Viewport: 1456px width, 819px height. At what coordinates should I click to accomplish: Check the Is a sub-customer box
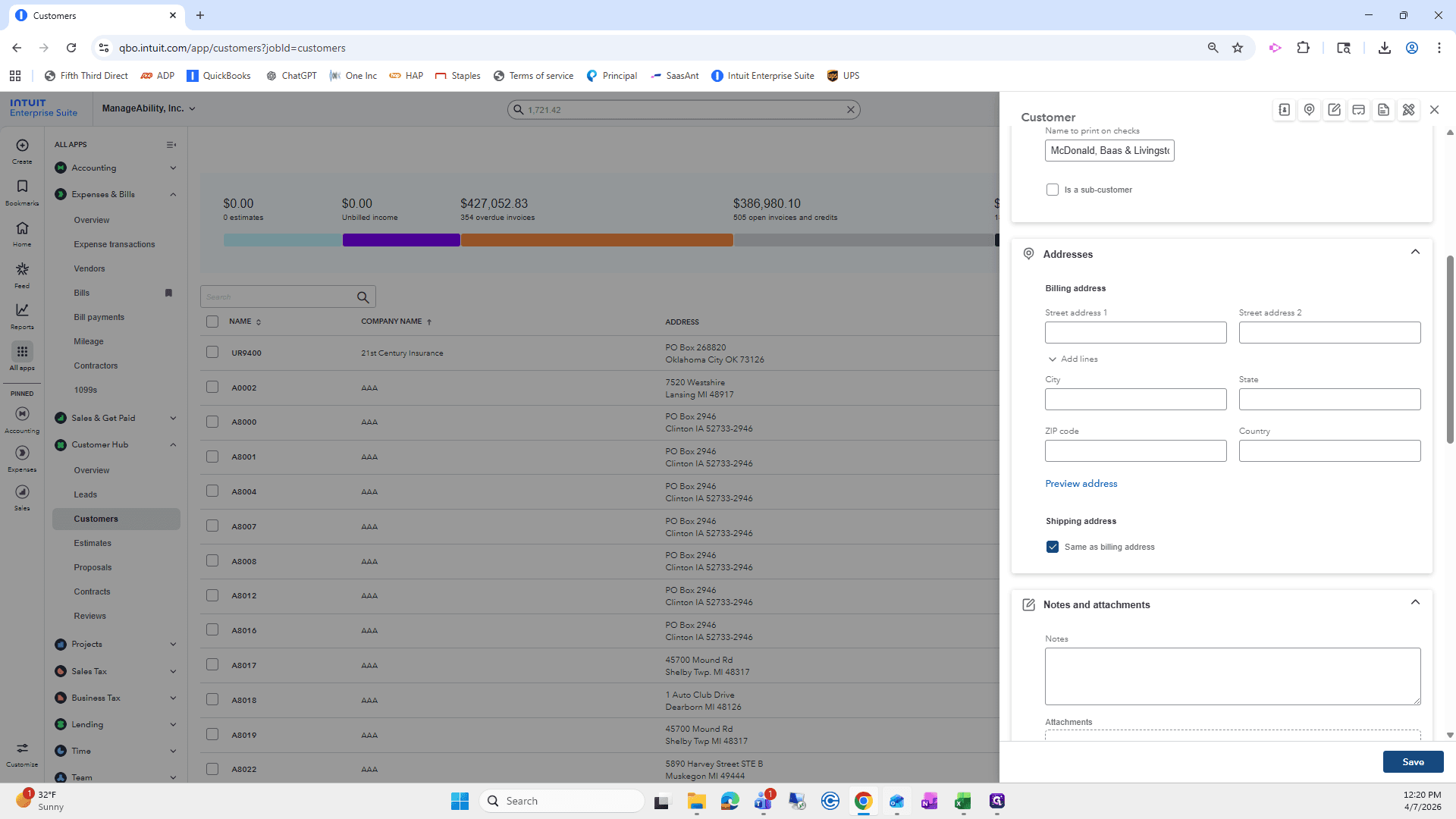[1053, 190]
